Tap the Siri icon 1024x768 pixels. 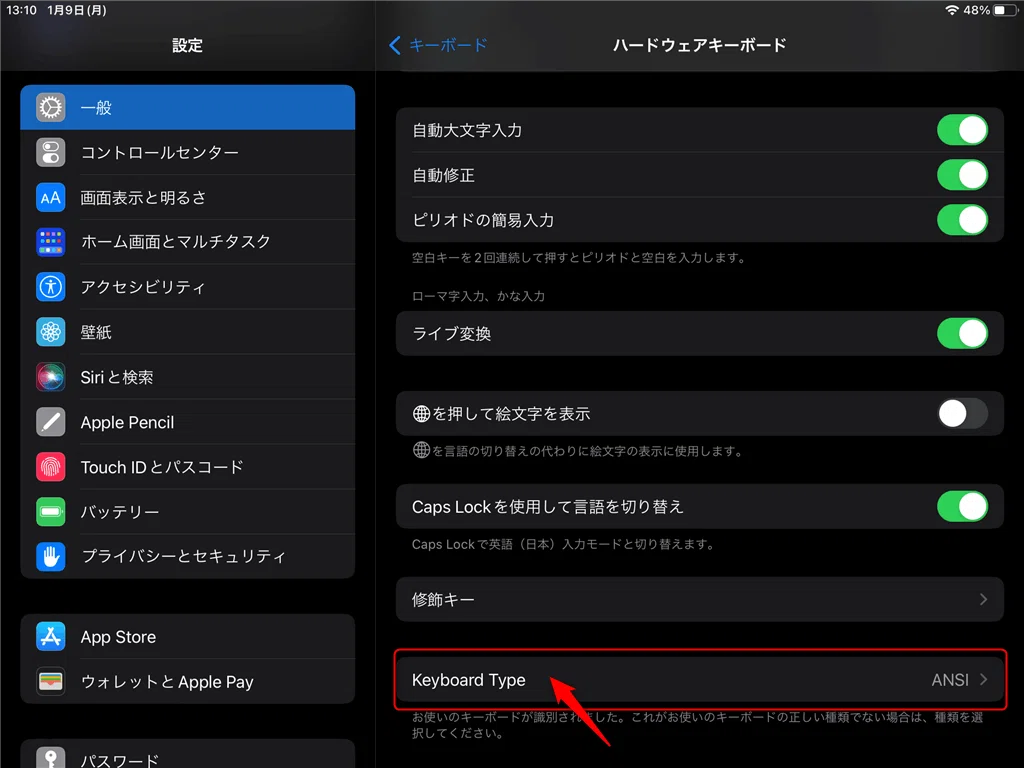click(x=51, y=377)
